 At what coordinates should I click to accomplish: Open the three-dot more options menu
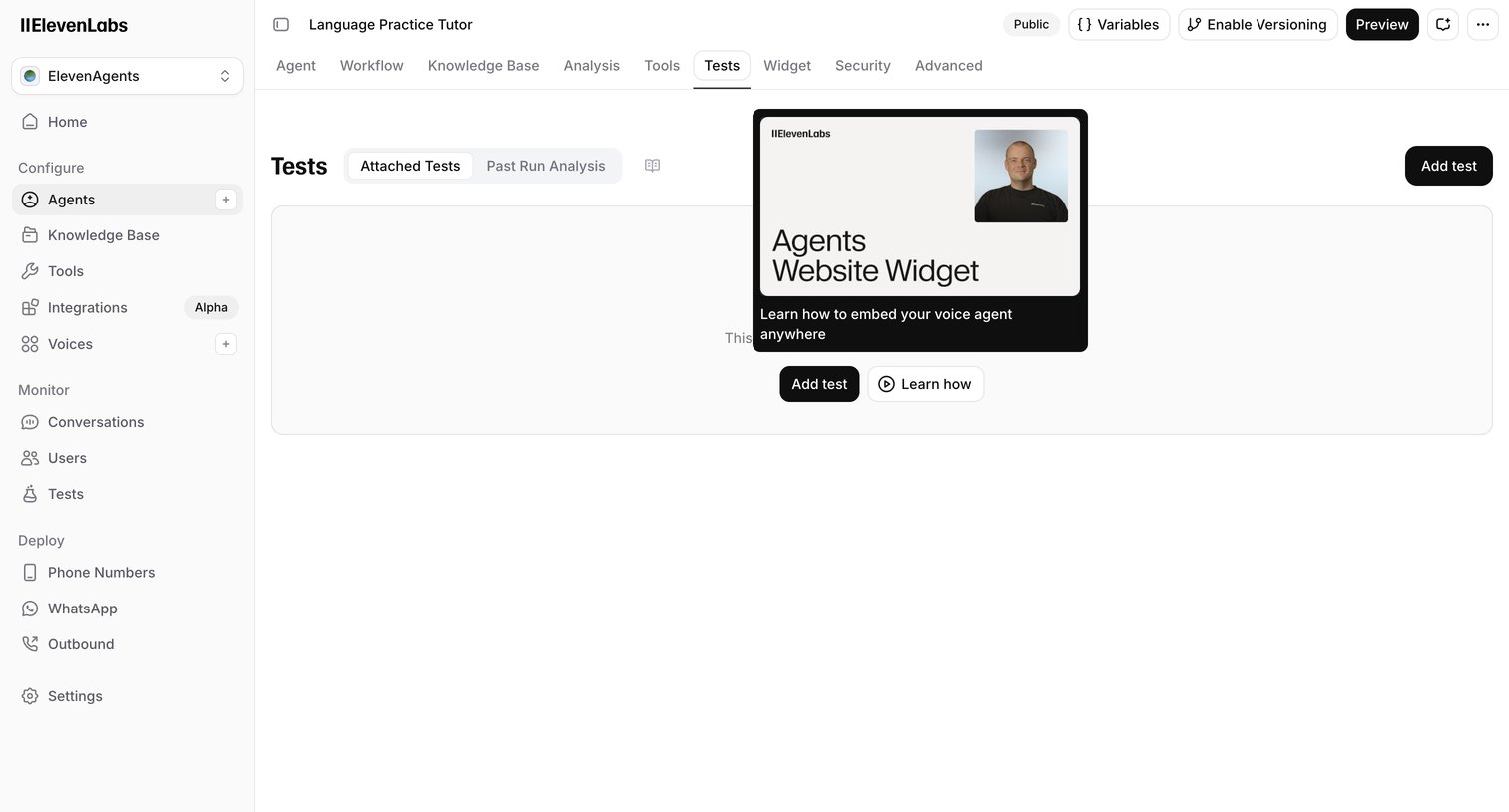pyautogui.click(x=1483, y=24)
